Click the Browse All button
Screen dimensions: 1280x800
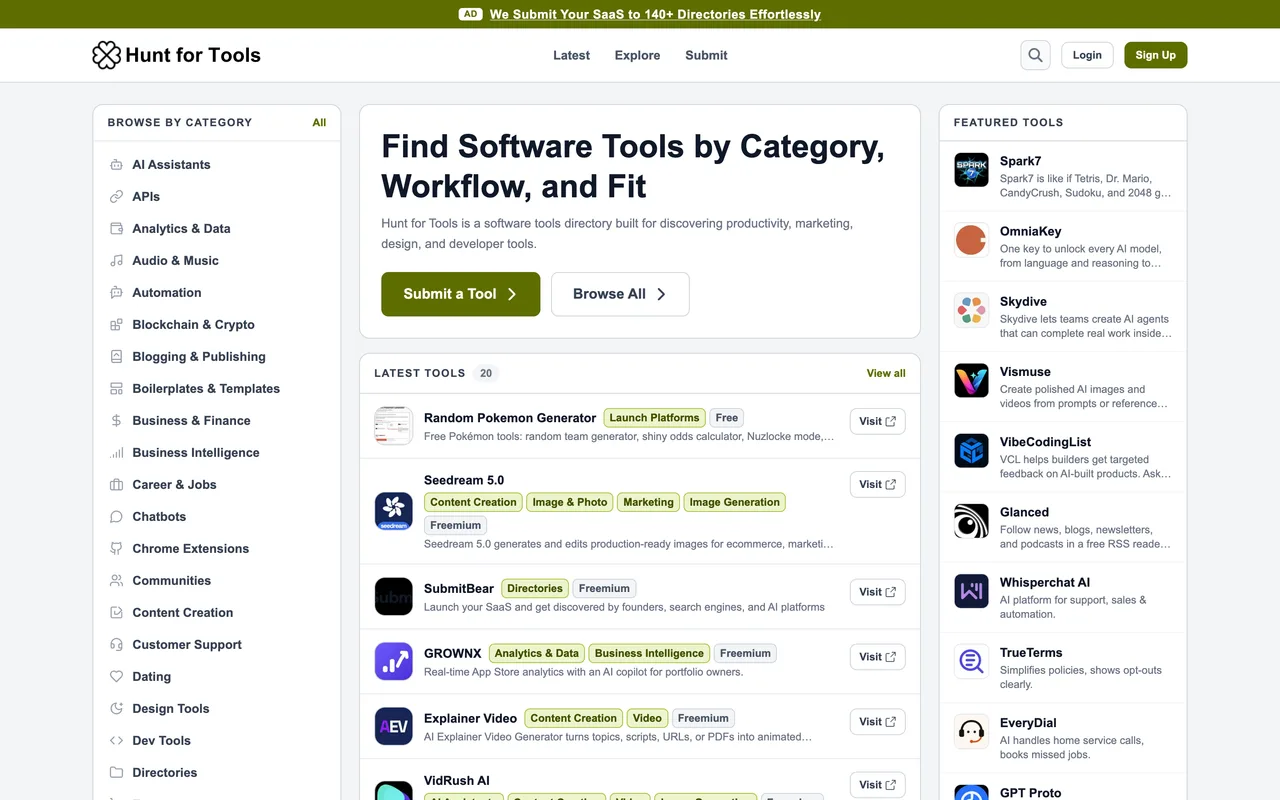pos(620,294)
